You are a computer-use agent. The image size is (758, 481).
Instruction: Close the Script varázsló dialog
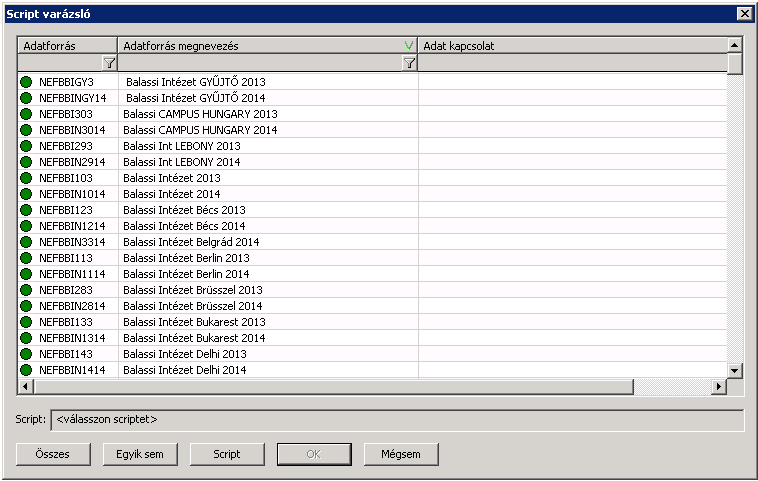click(x=745, y=14)
